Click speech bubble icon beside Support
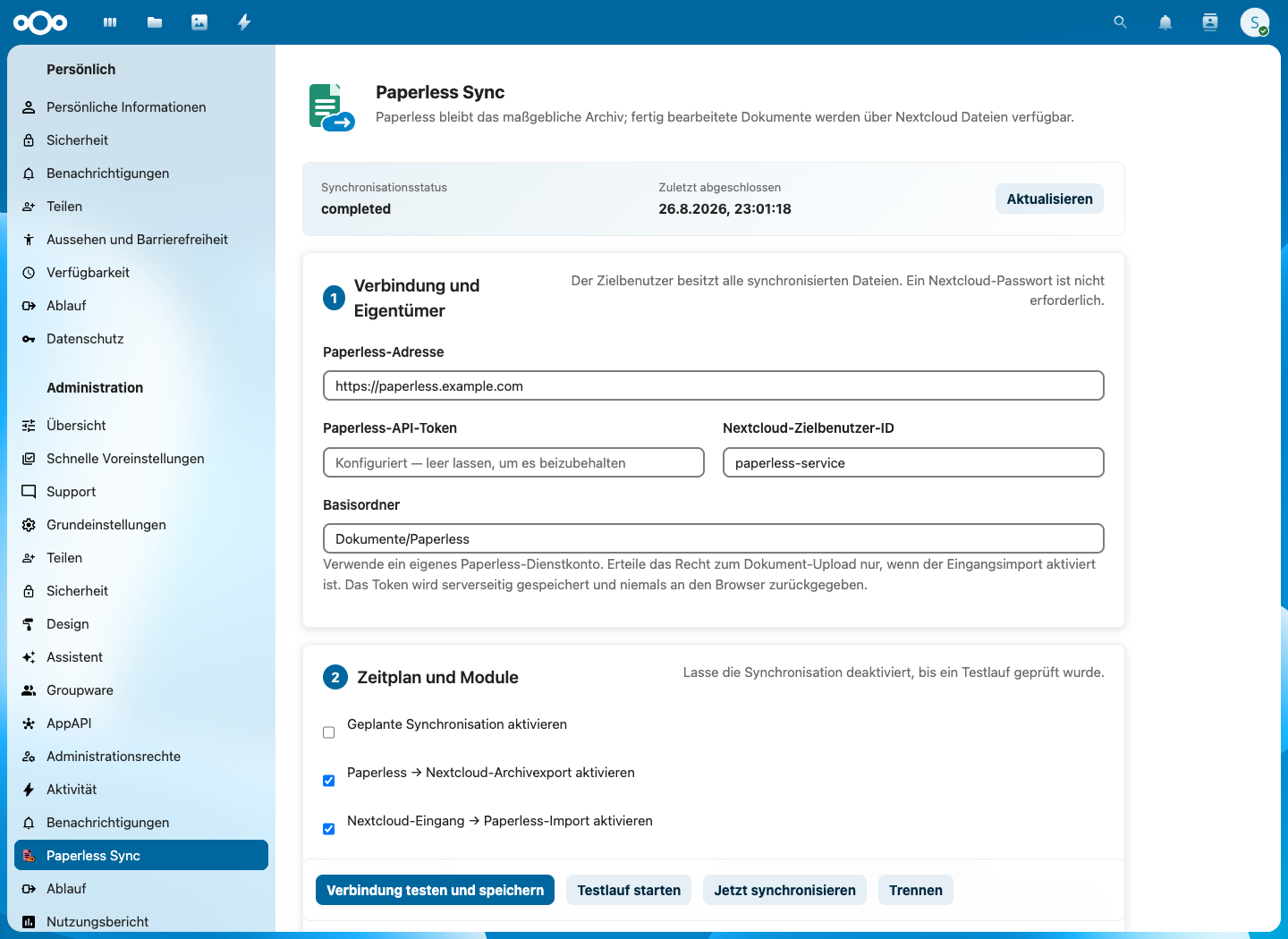Image resolution: width=1288 pixels, height=939 pixels. [29, 492]
